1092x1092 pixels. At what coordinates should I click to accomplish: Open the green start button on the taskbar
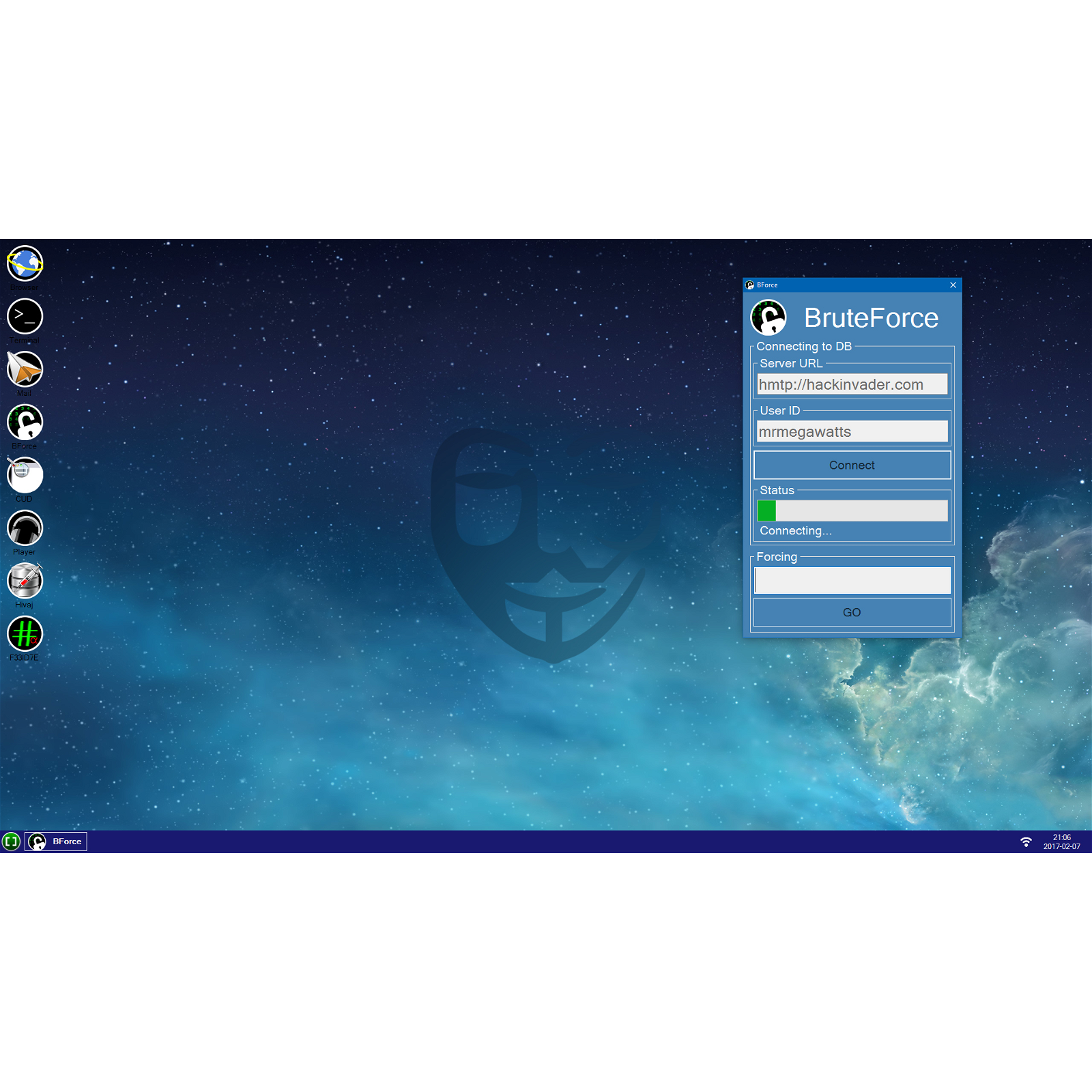pyautogui.click(x=11, y=842)
